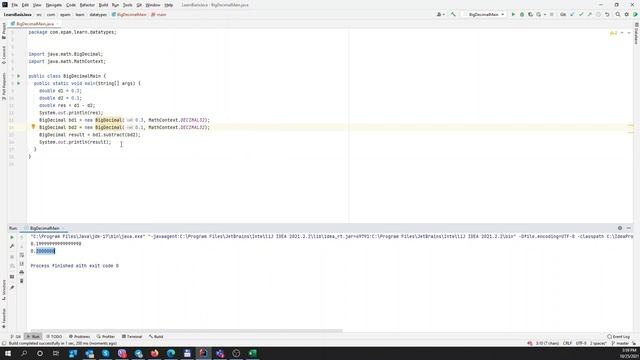The image size is (640, 360).
Task: Select the BigDecimalMain.java editor tab
Action: coord(34,24)
